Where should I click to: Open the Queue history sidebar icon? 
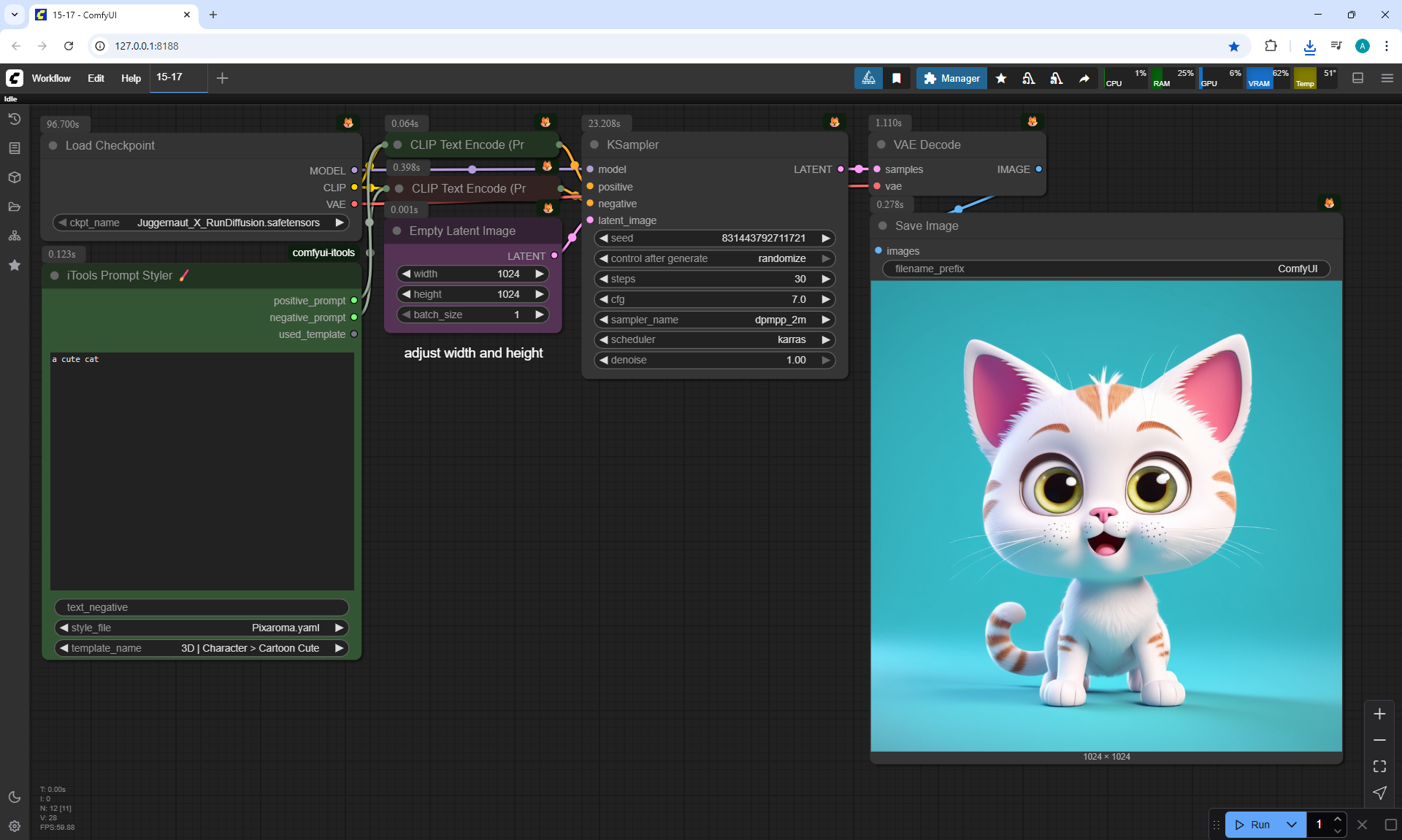coord(15,119)
